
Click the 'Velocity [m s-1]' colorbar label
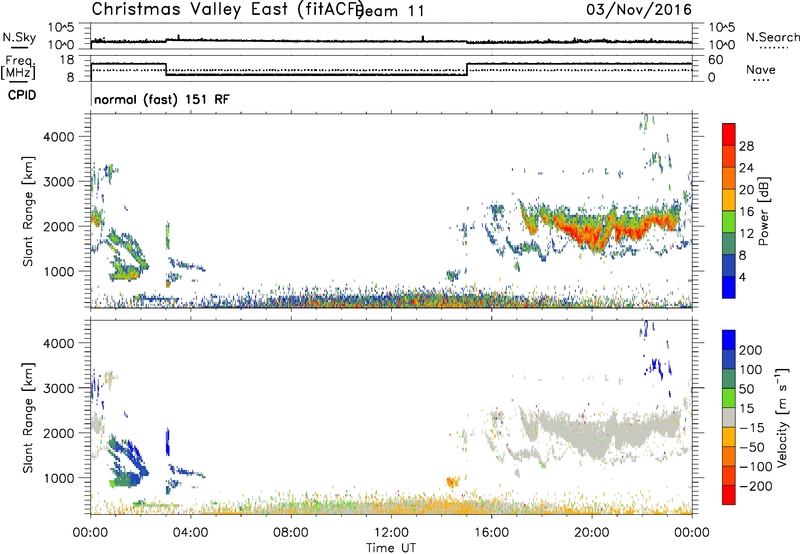coord(782,417)
